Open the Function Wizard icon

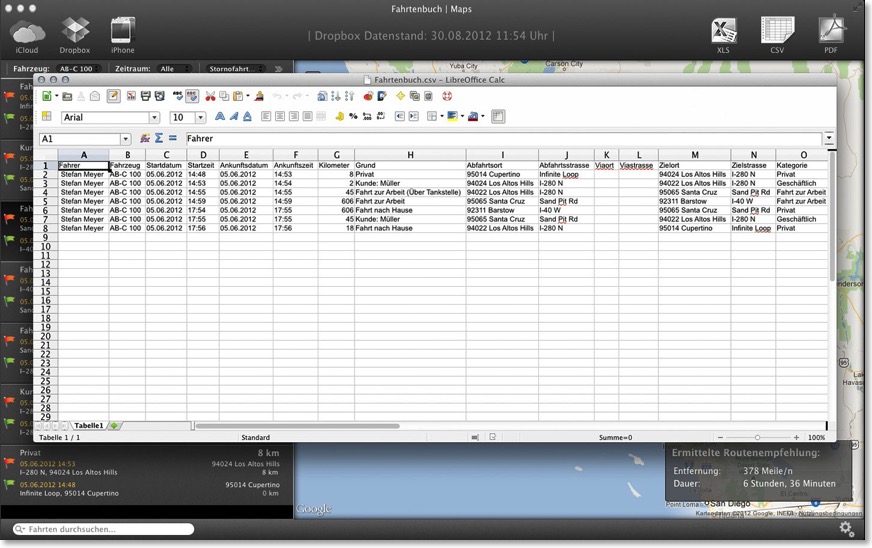[x=145, y=138]
